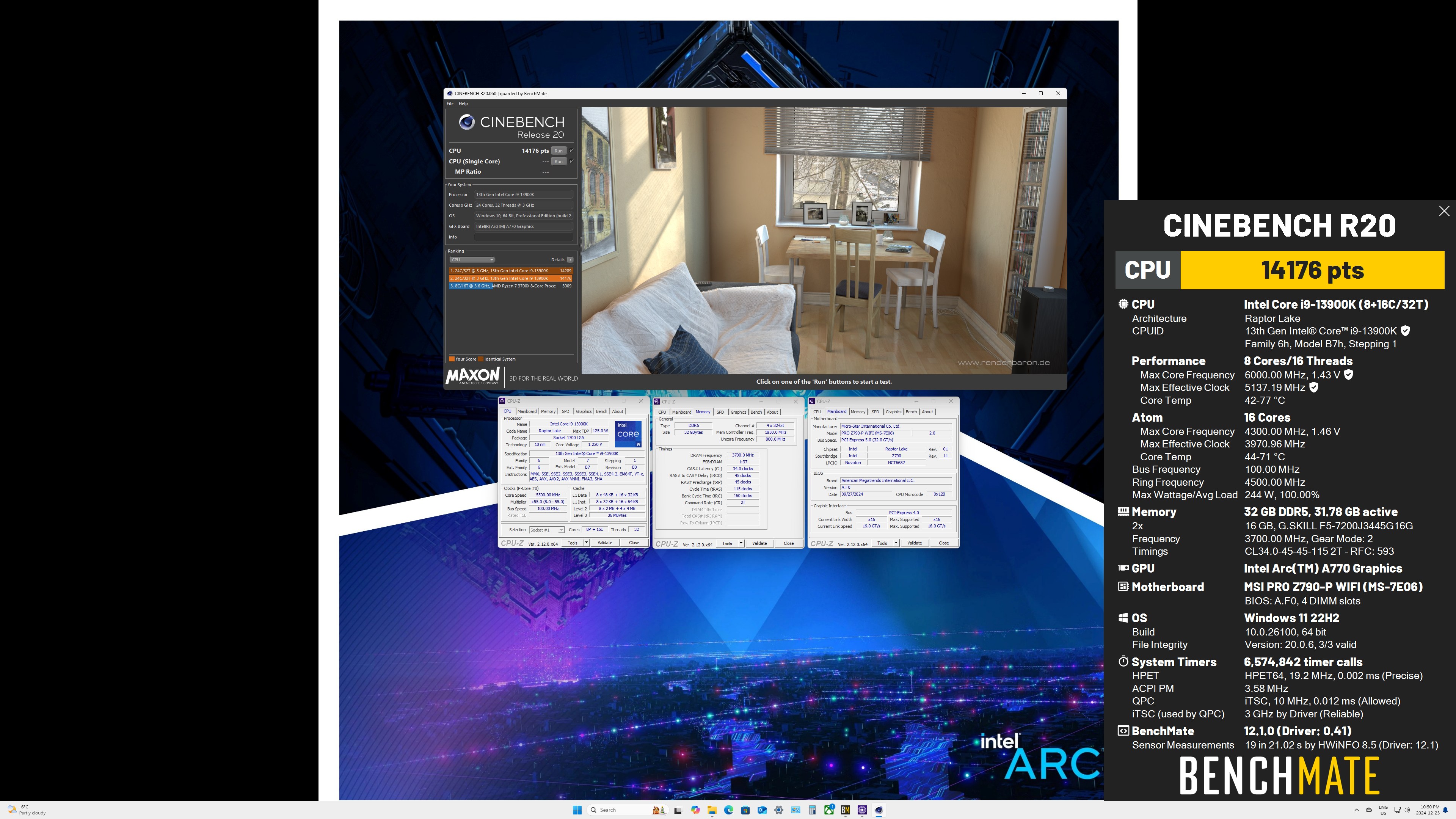Open Xbox app with notification badge
Screen dimensions: 1456x819
click(829, 810)
